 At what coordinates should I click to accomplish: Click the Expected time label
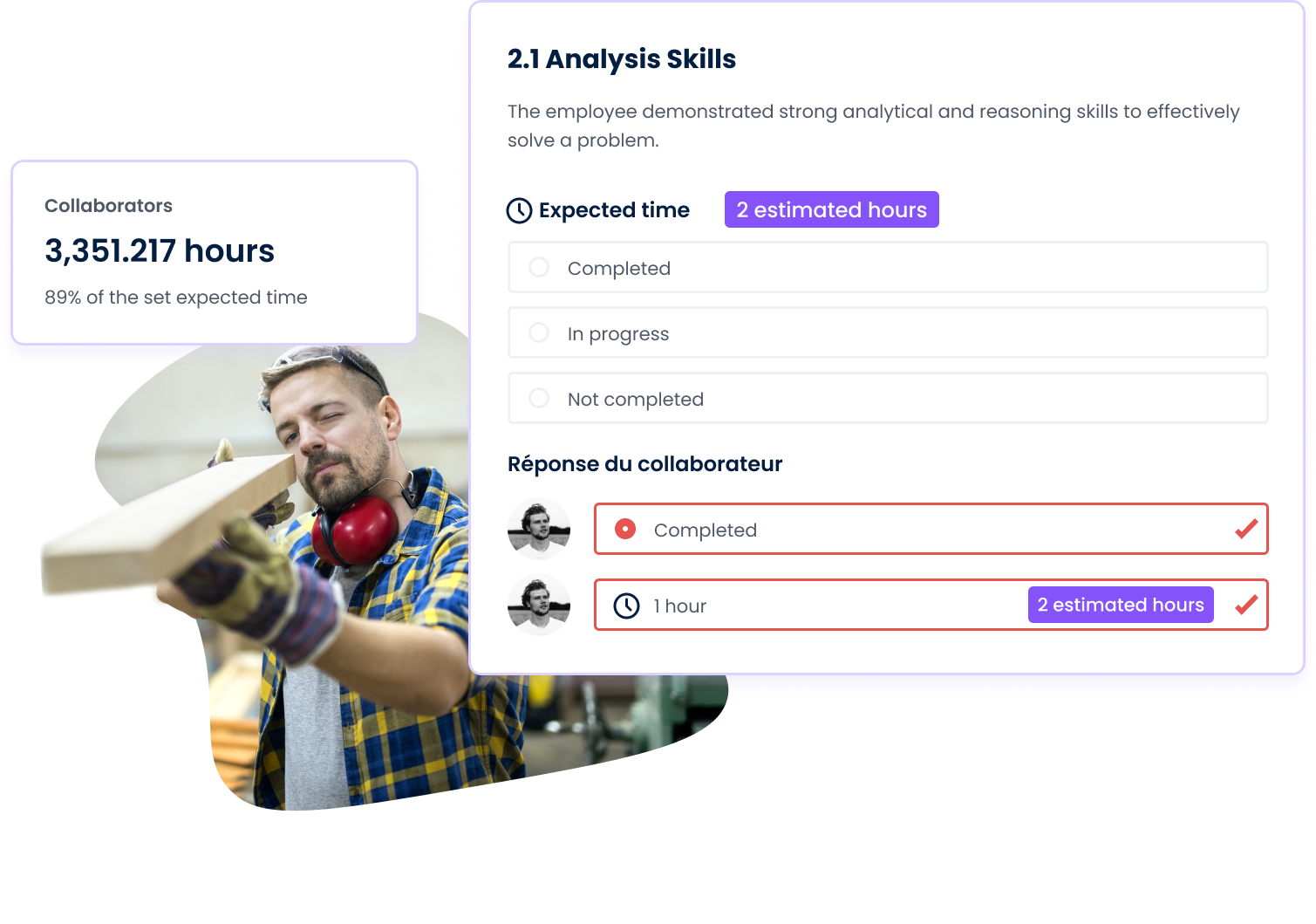(x=614, y=210)
